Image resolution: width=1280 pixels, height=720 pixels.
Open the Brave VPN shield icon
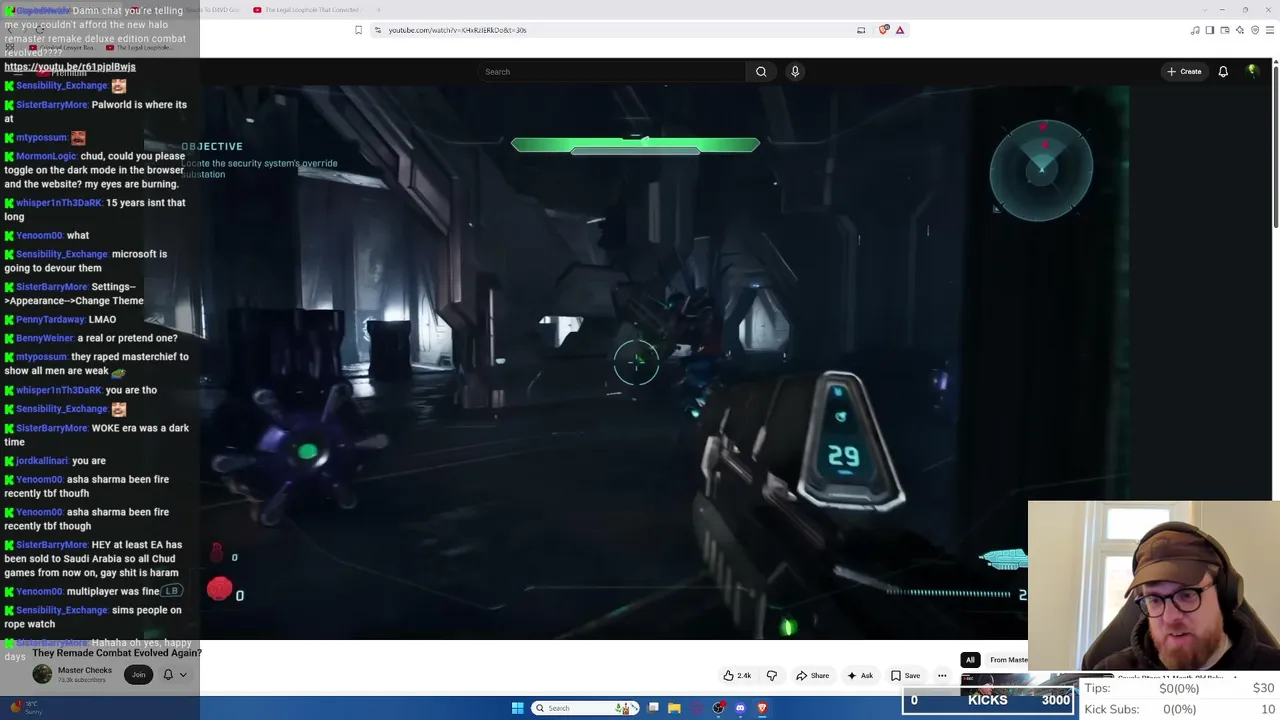tap(1255, 30)
